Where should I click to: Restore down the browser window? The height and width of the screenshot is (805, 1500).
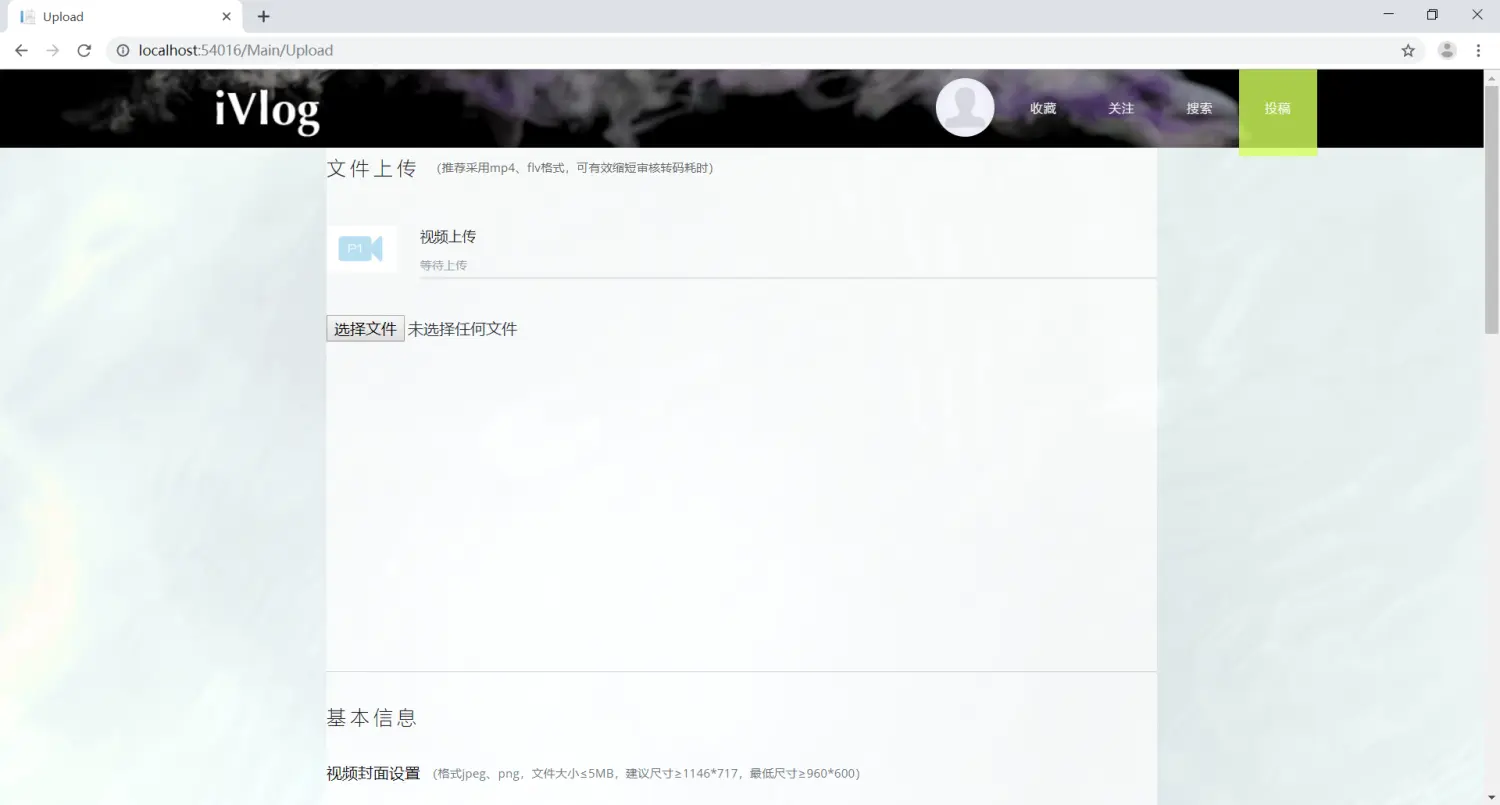[x=1432, y=15]
